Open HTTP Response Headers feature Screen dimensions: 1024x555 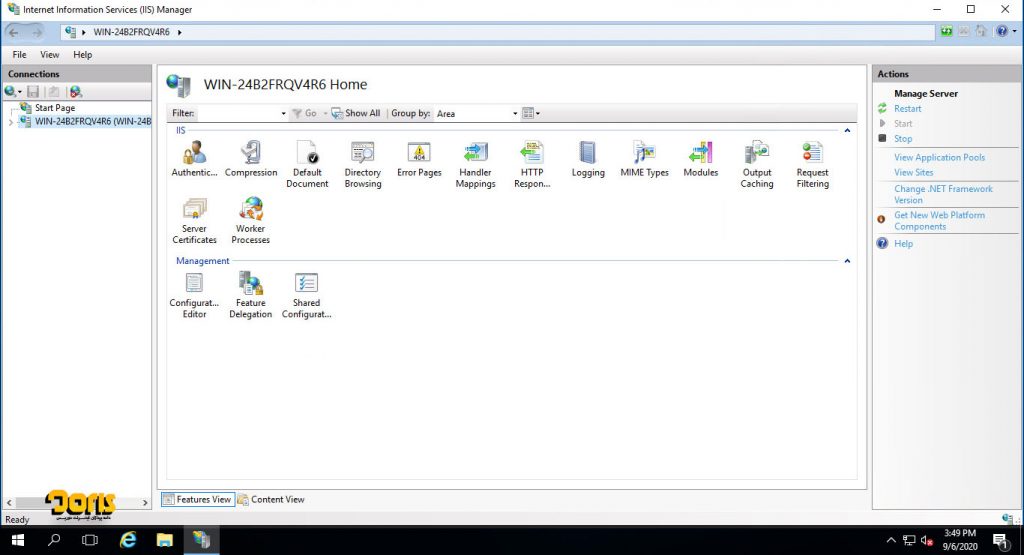tap(532, 165)
